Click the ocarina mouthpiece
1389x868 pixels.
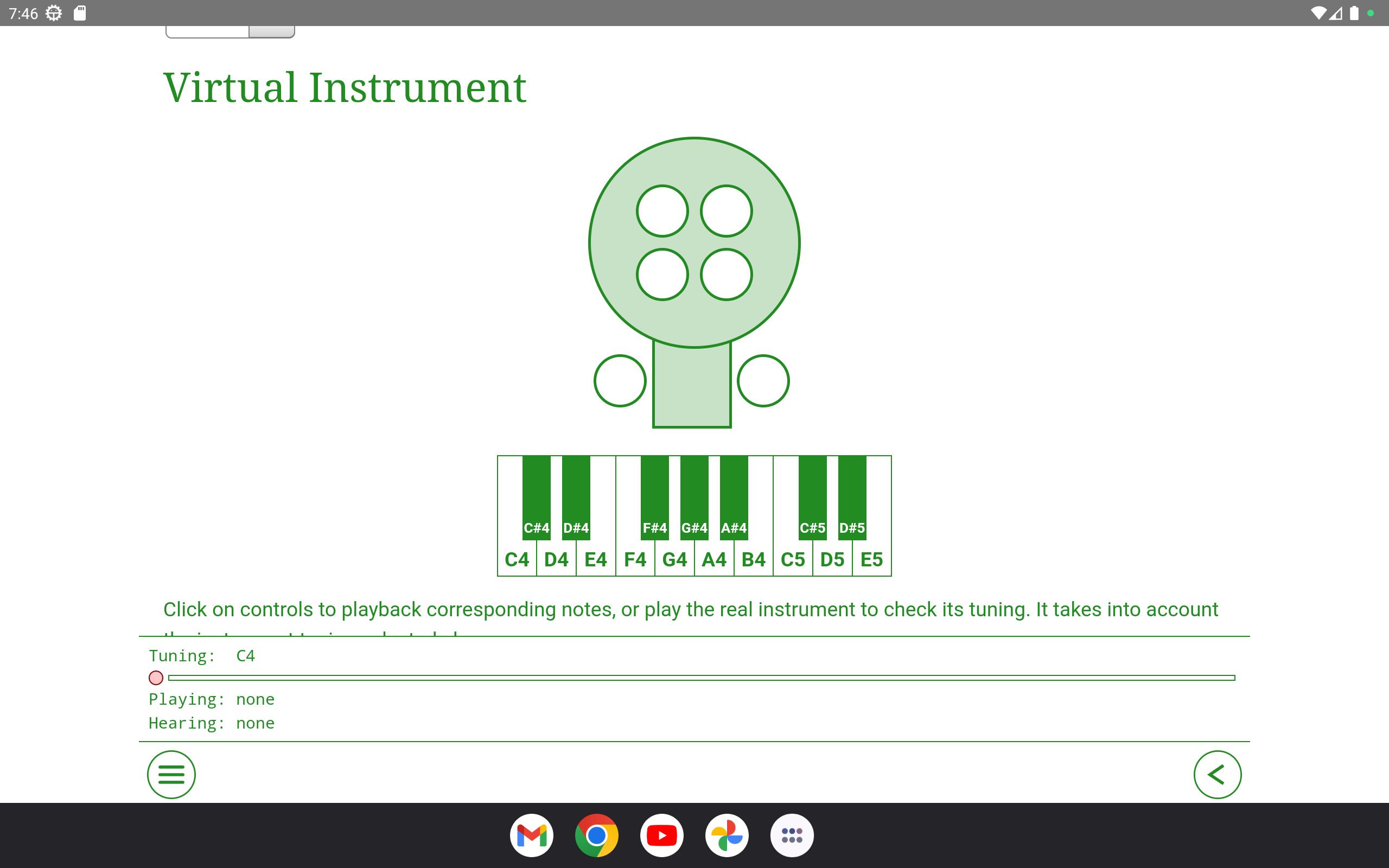tap(692, 386)
